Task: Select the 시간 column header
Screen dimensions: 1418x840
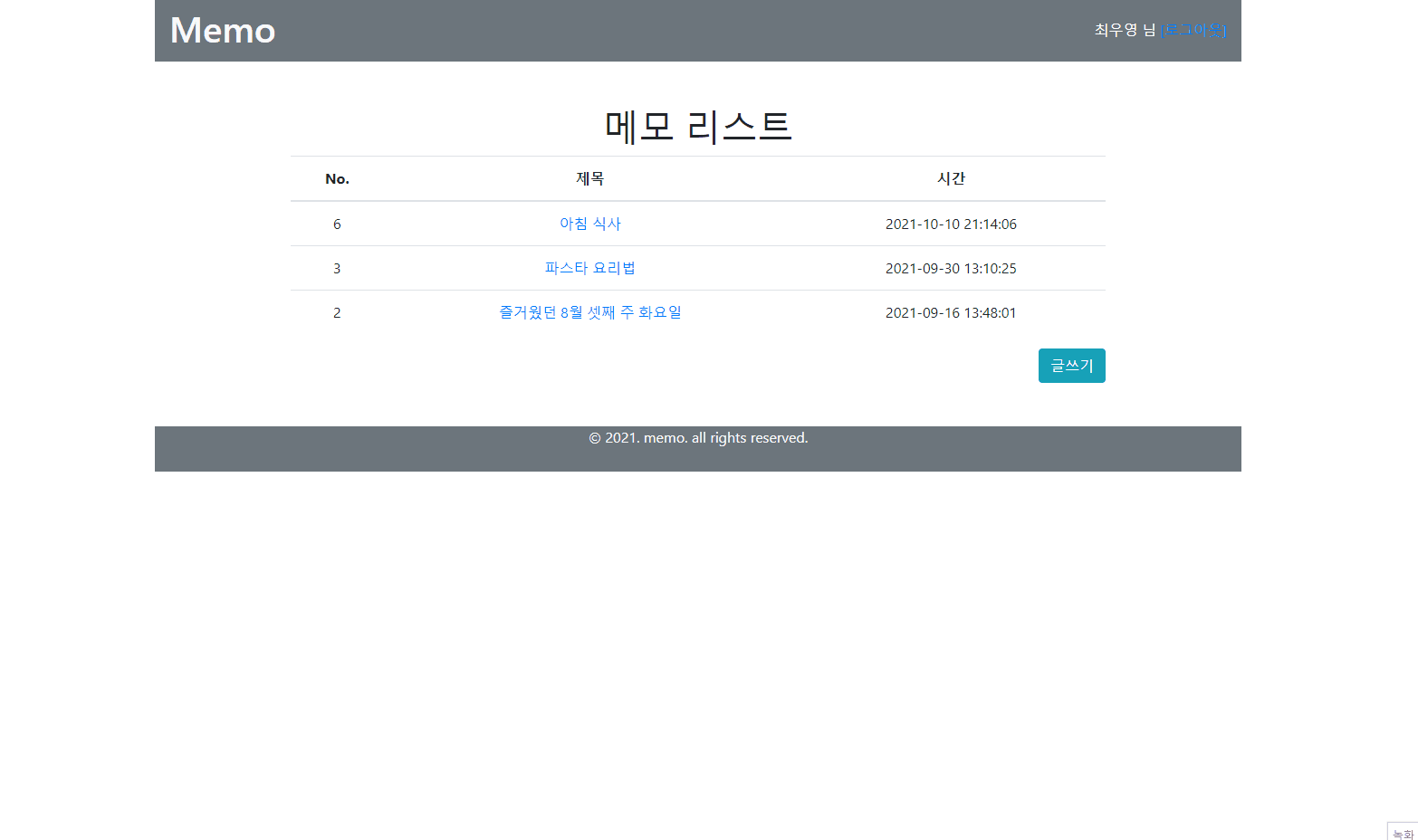Action: [x=951, y=178]
